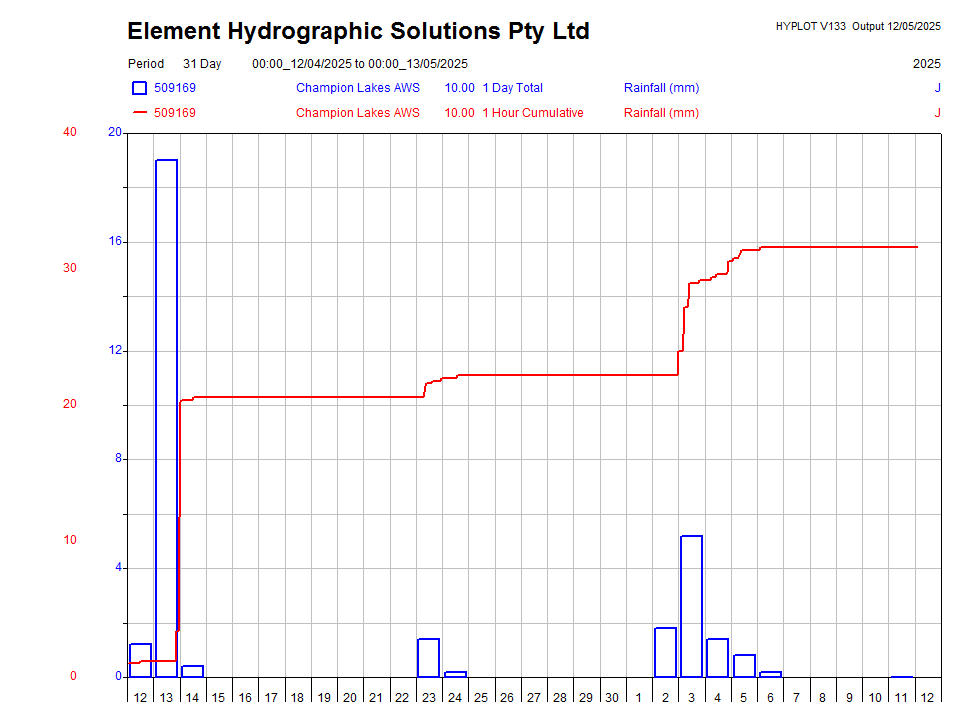Click the blue axis value 16
Screen dimensions: 968x726
[x=115, y=241]
